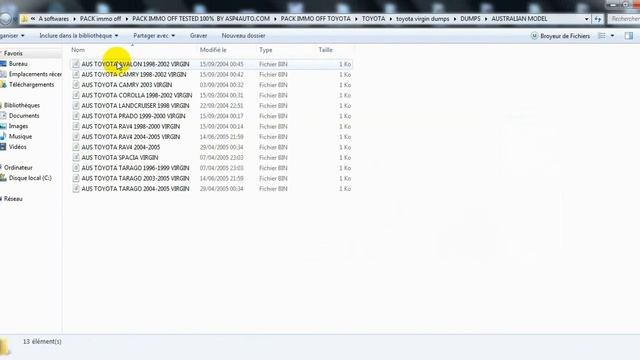Select Ordinateur in navigation pane
The image size is (640, 360).
click(x=18, y=167)
